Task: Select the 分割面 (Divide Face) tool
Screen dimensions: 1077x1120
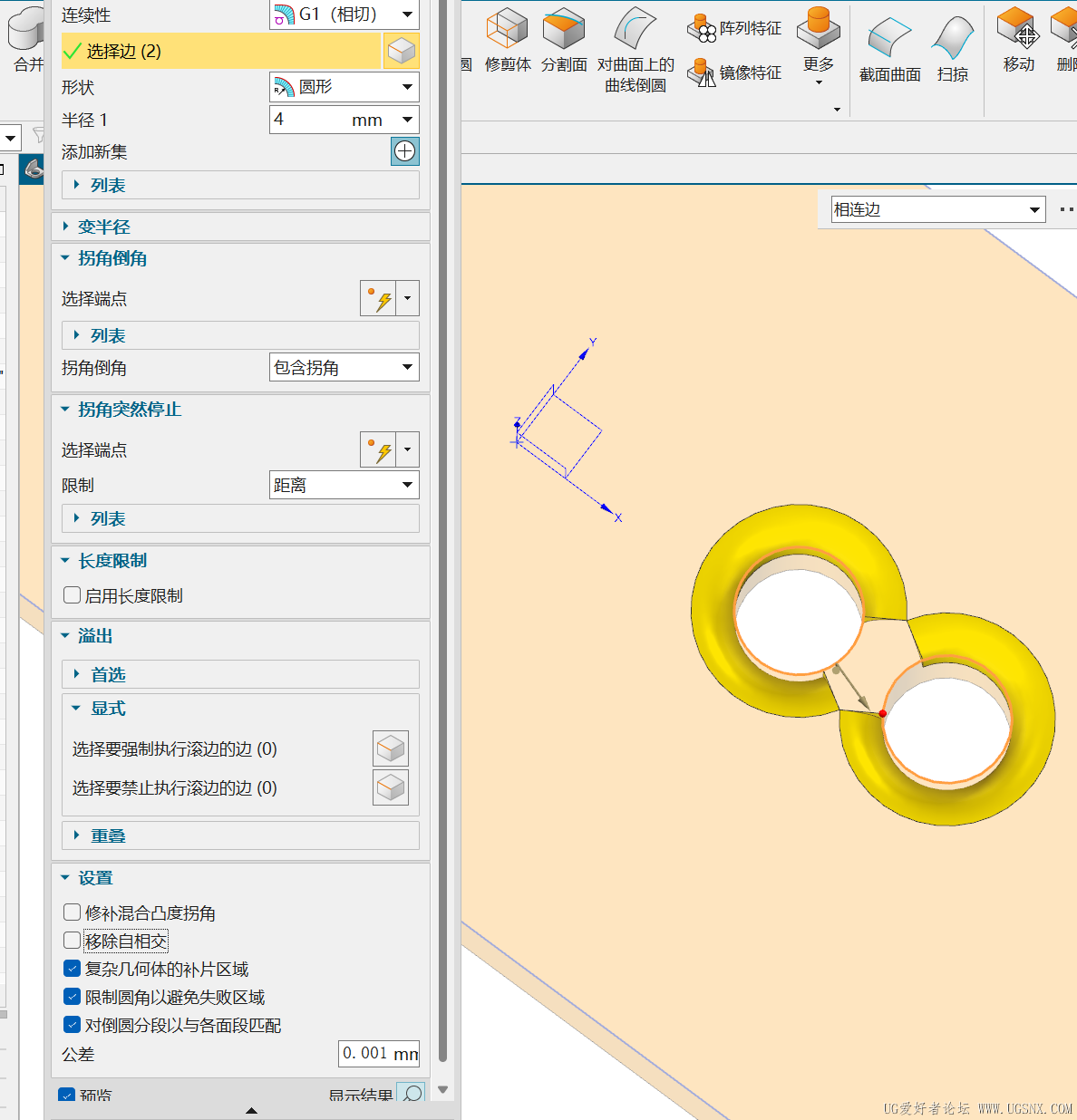Action: point(564,41)
